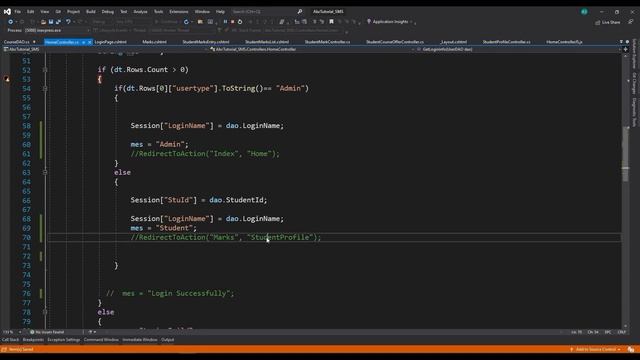
Task: Click the user account avatar
Action: (x=584, y=11)
